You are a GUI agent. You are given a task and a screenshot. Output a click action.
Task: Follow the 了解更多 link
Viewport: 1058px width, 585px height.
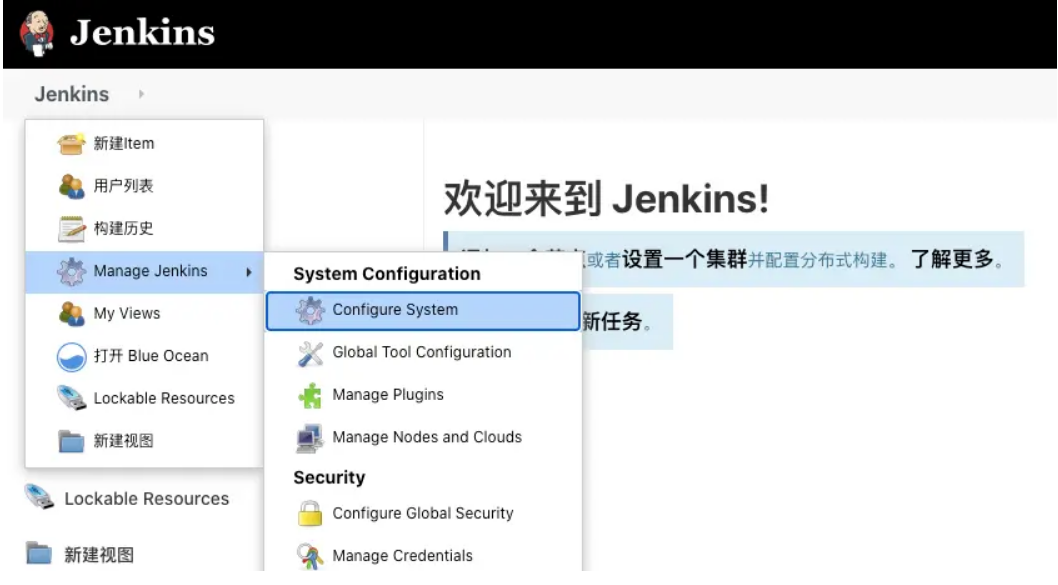(952, 259)
